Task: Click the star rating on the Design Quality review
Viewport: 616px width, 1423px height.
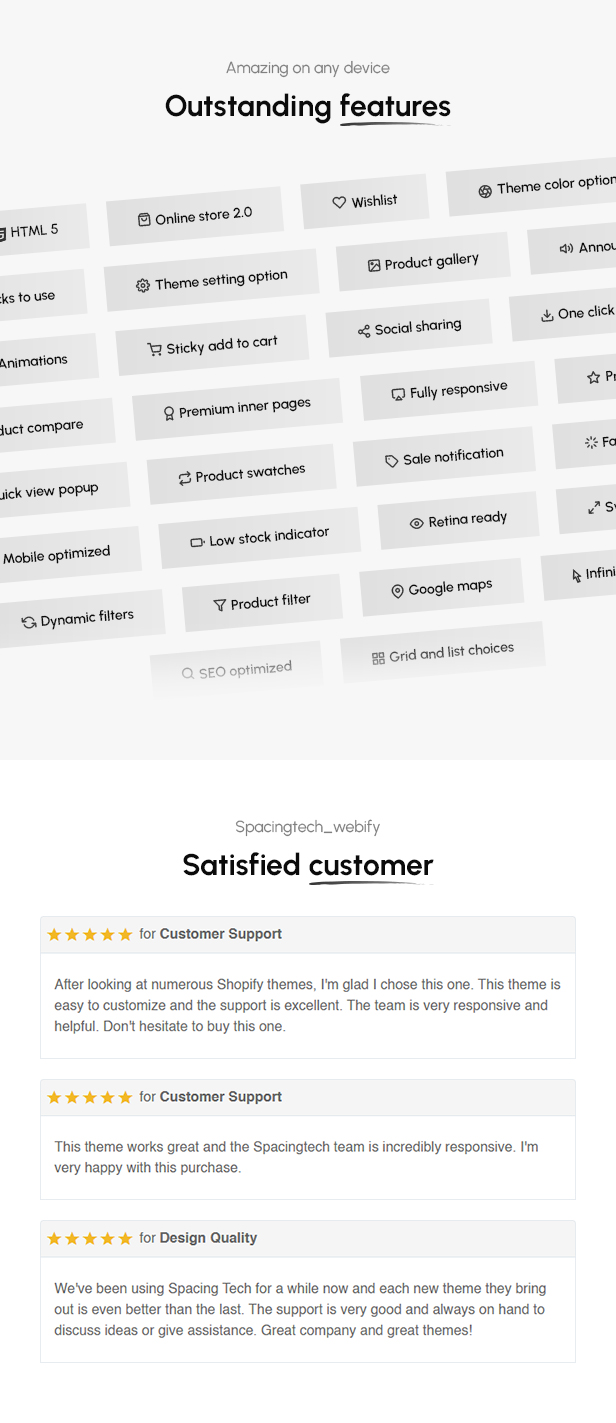Action: pyautogui.click(x=90, y=1239)
